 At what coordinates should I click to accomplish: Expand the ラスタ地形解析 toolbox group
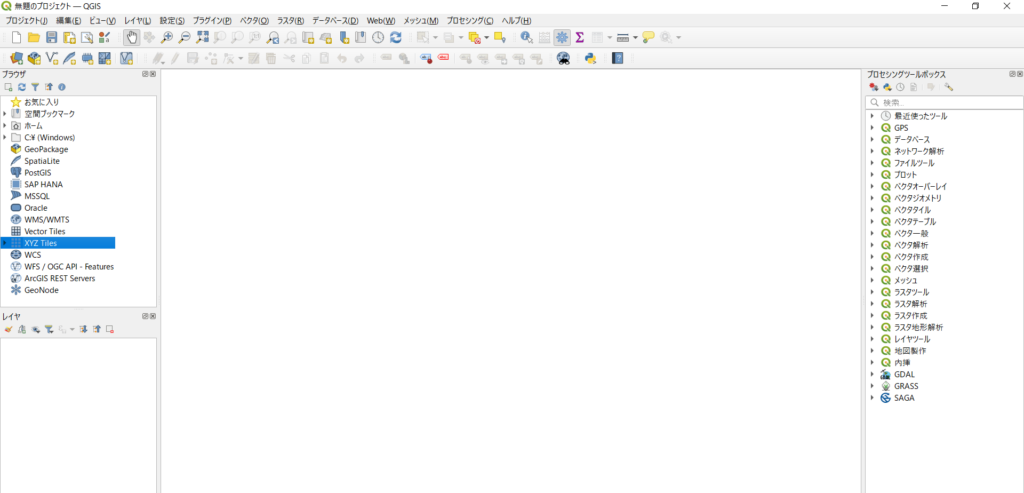[x=872, y=327]
